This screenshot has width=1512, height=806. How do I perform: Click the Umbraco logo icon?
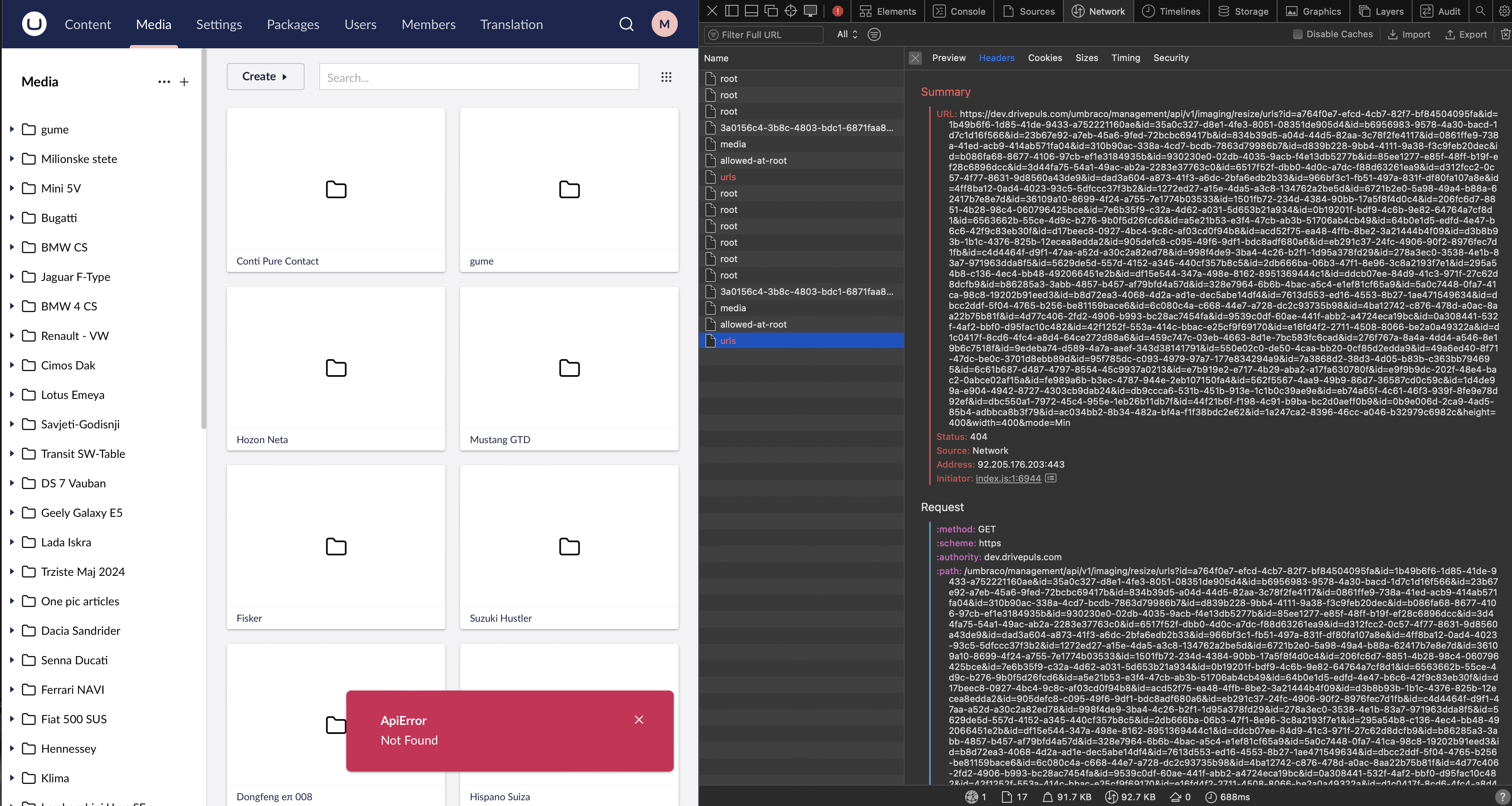point(34,24)
